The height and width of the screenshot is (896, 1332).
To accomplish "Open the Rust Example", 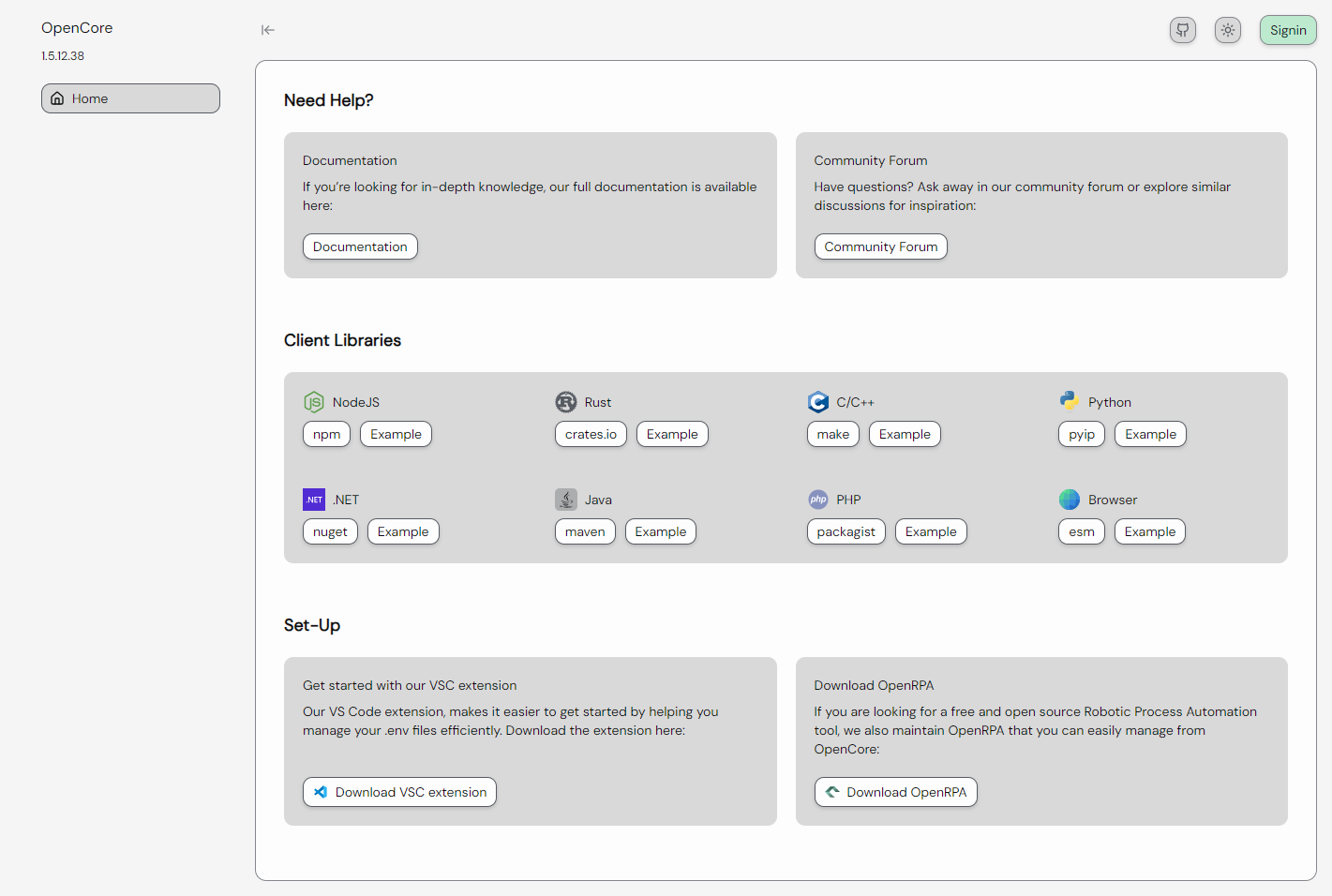I will tap(672, 434).
